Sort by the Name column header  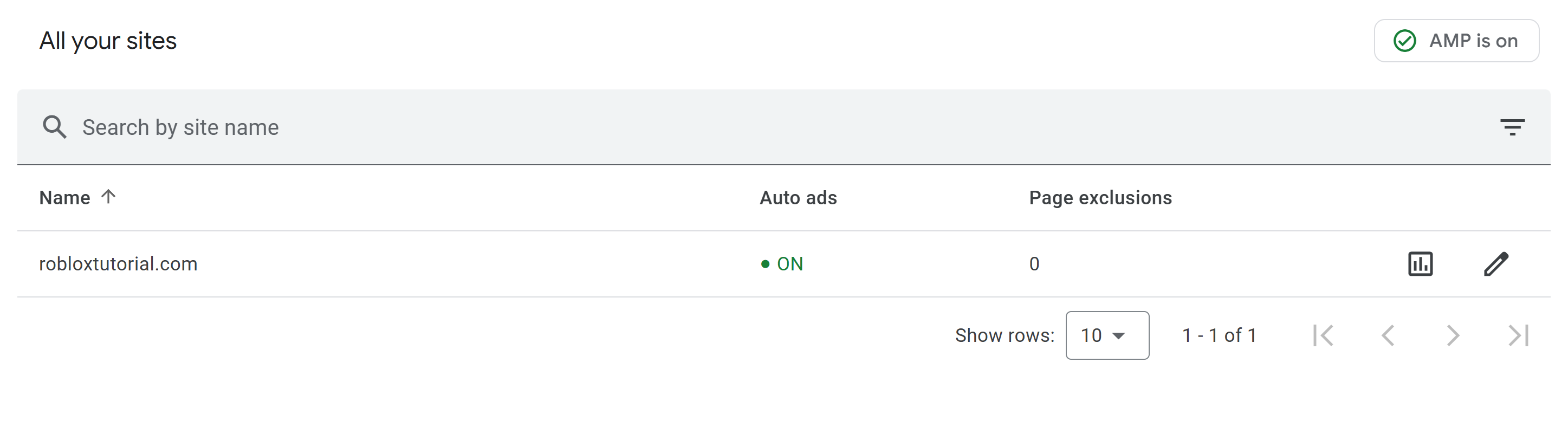64,197
